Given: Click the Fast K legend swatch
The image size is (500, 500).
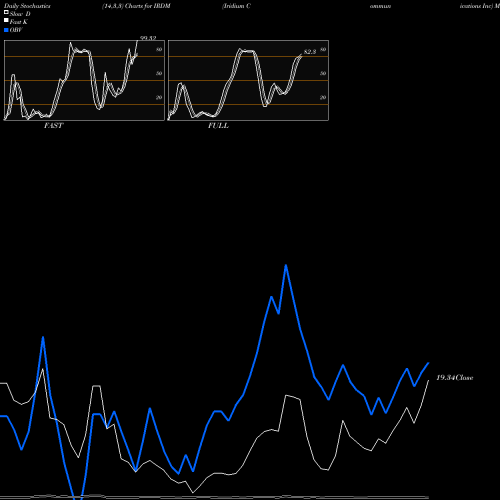Looking at the screenshot, I should tap(6, 20).
